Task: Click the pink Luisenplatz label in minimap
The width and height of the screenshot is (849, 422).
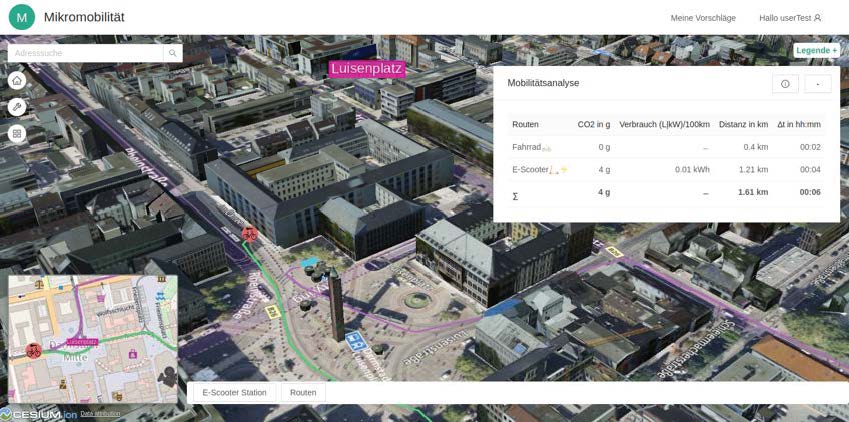Action: click(82, 342)
